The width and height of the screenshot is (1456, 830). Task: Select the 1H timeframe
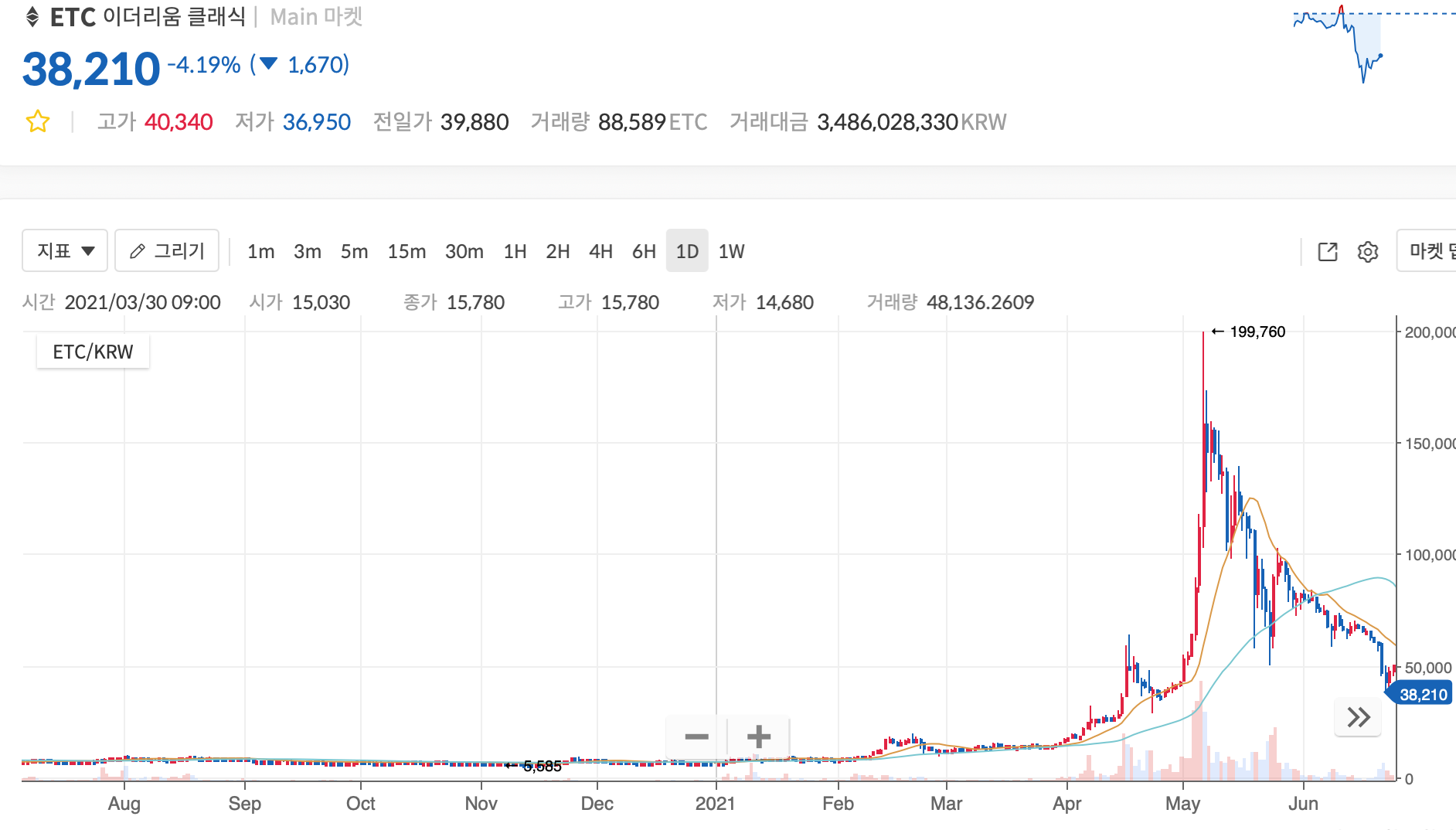point(515,252)
